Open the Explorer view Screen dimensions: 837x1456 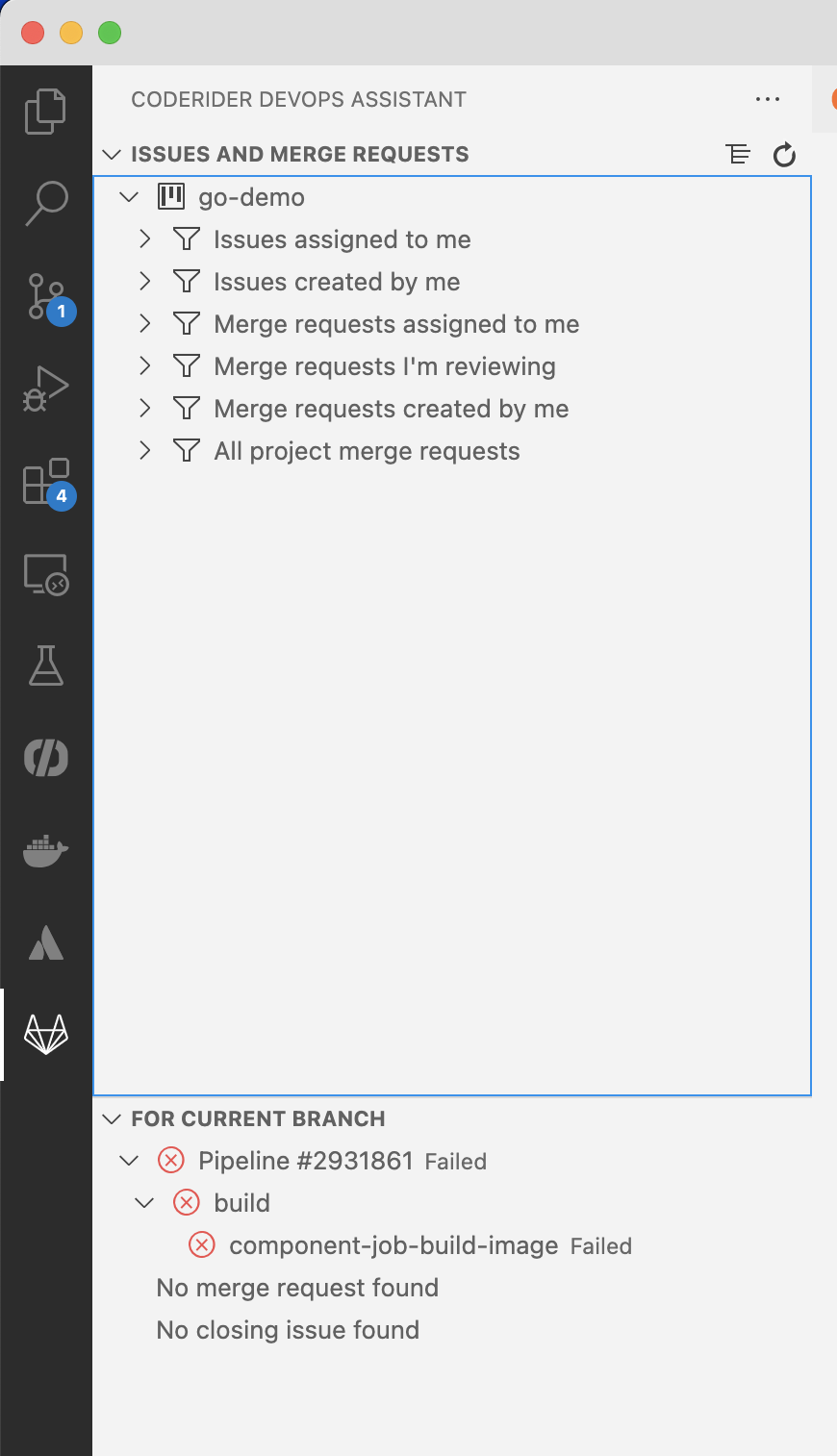tap(45, 110)
